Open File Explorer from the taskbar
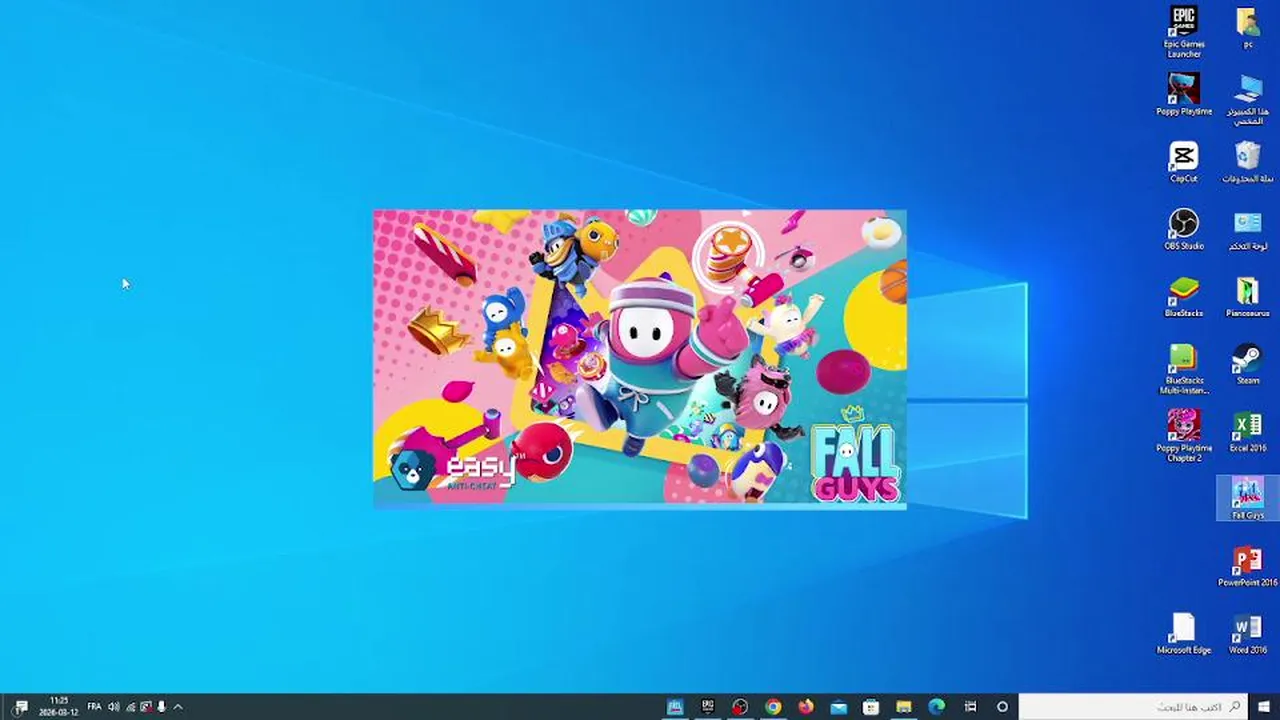Viewport: 1280px width, 720px height. (903, 707)
